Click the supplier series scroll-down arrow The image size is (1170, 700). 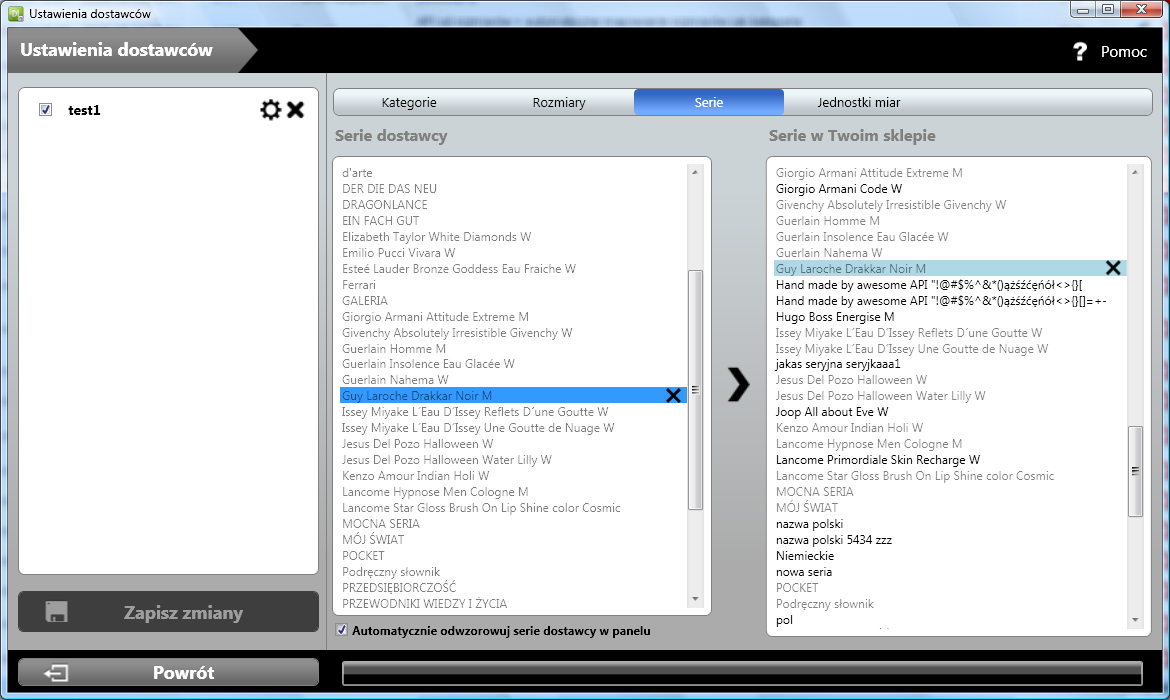[695, 599]
